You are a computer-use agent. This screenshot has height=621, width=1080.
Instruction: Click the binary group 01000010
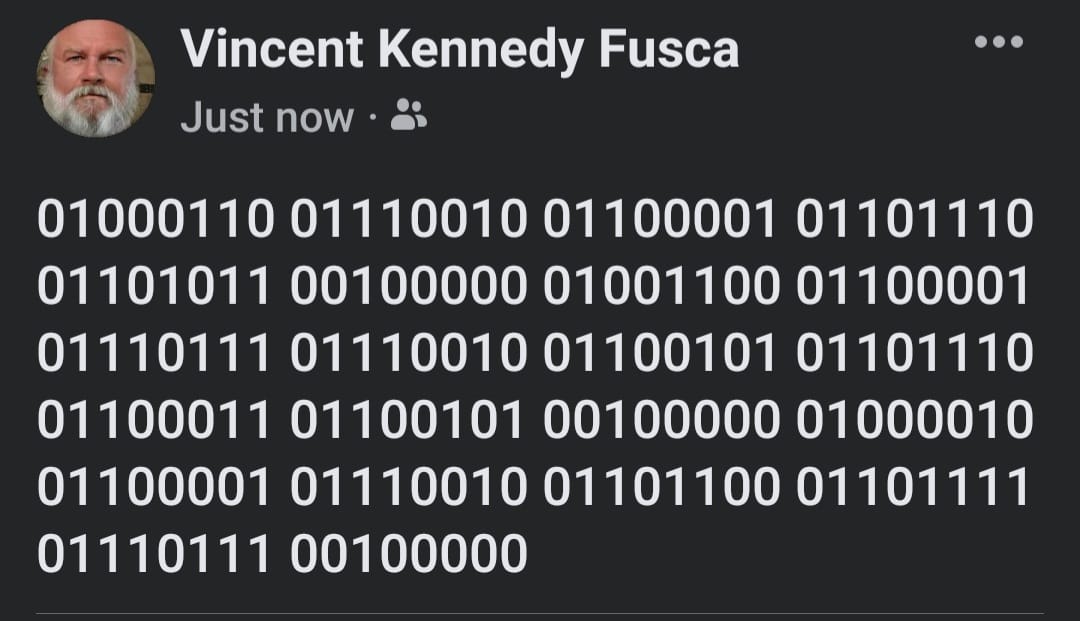[x=914, y=420]
